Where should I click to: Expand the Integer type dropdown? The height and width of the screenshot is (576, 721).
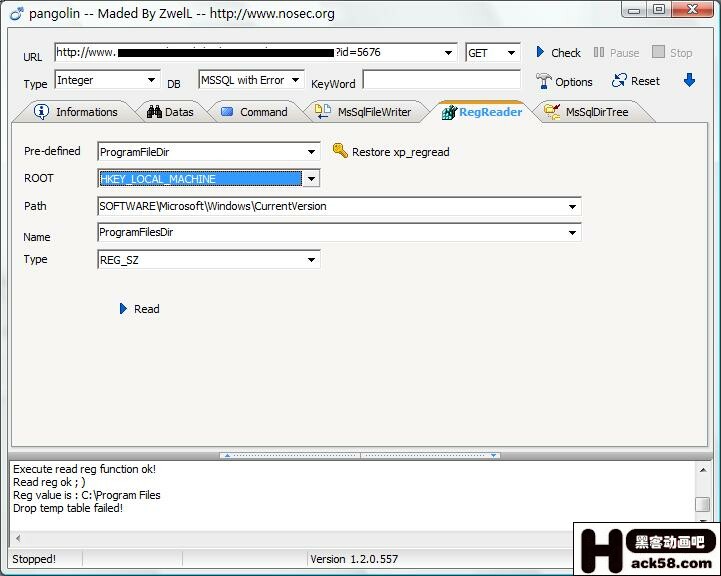152,80
